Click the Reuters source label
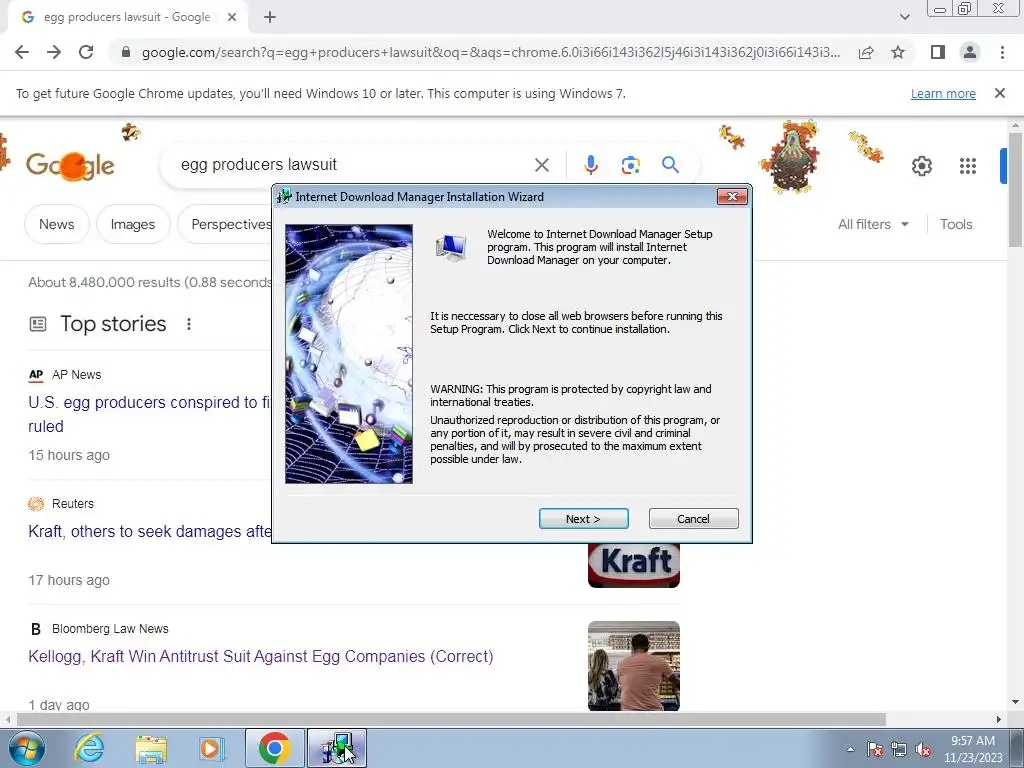Screen dimensions: 1024x768 (72, 504)
